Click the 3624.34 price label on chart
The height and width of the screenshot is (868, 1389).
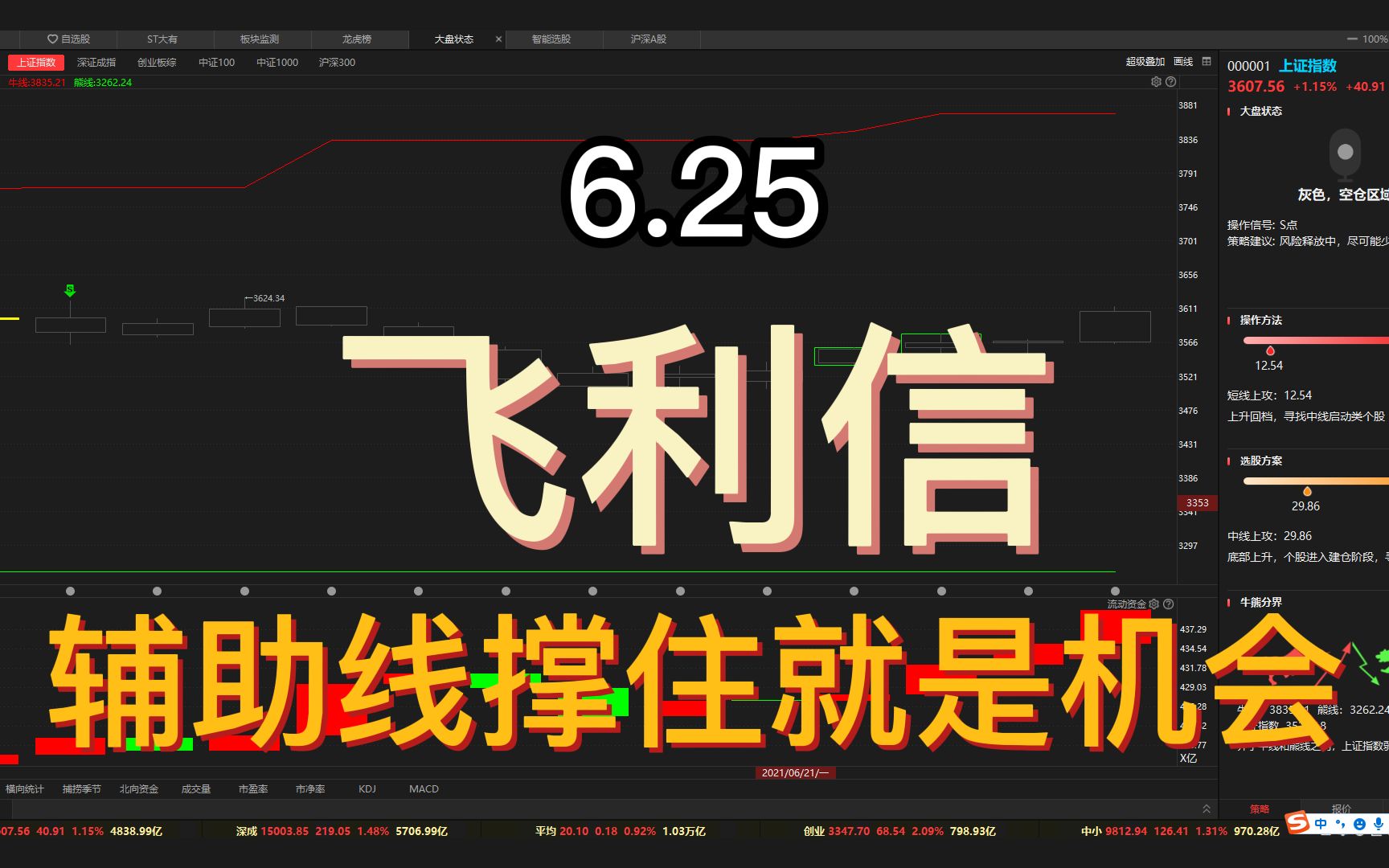(265, 298)
